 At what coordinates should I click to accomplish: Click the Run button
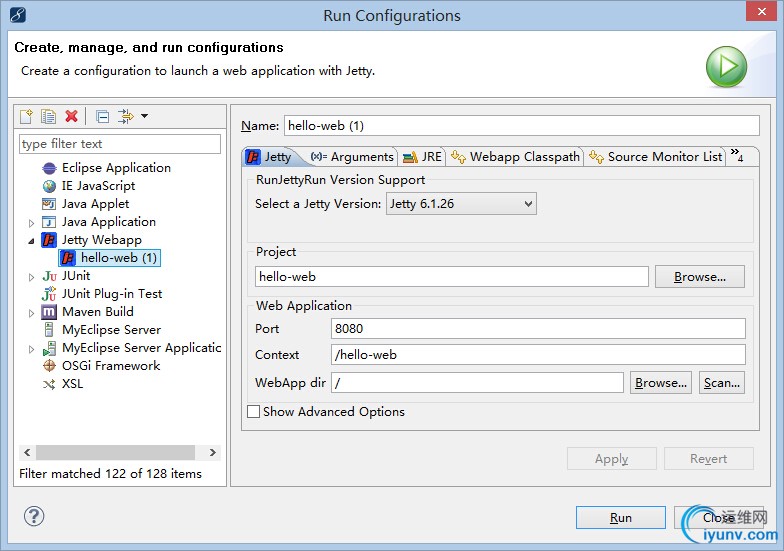coord(620,518)
